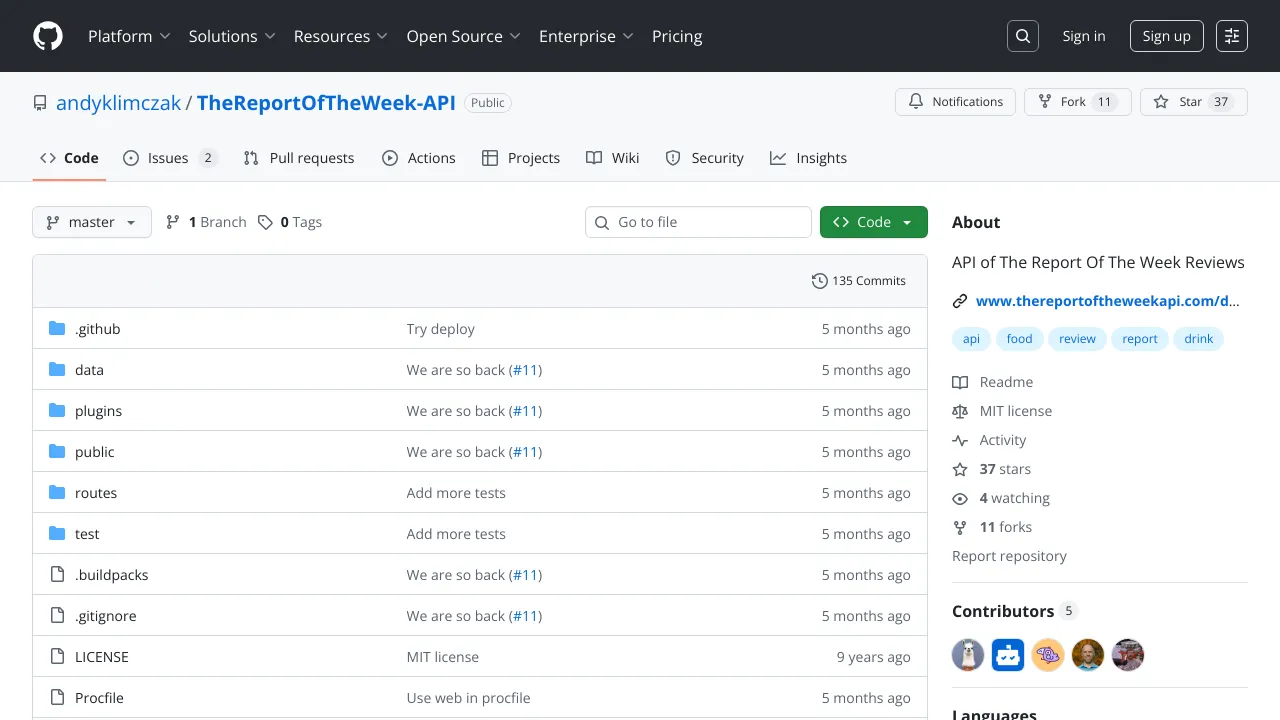Open the public folder
The image size is (1280, 720).
pyautogui.click(x=94, y=452)
